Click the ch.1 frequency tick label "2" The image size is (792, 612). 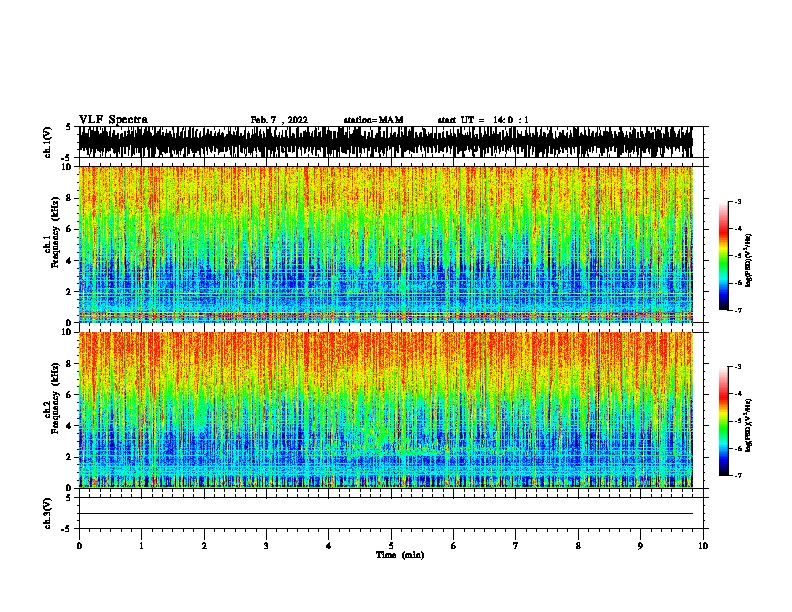coord(69,291)
